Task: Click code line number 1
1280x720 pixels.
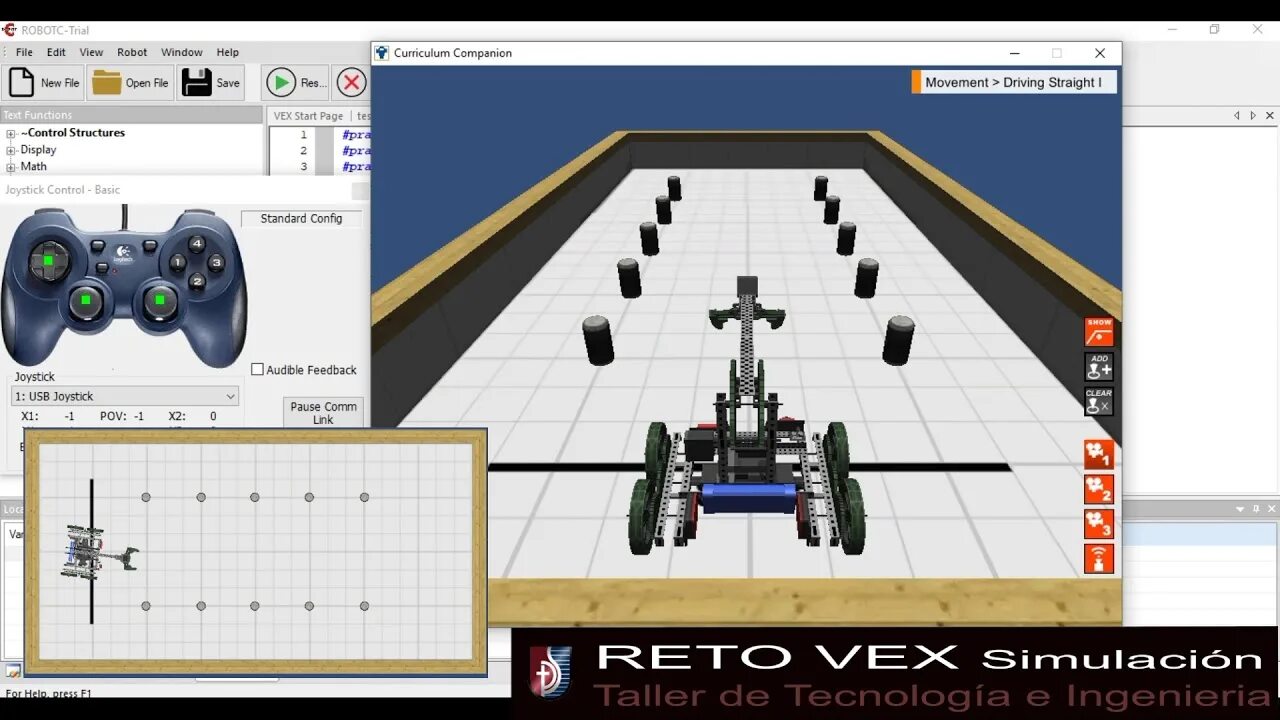Action: (304, 134)
